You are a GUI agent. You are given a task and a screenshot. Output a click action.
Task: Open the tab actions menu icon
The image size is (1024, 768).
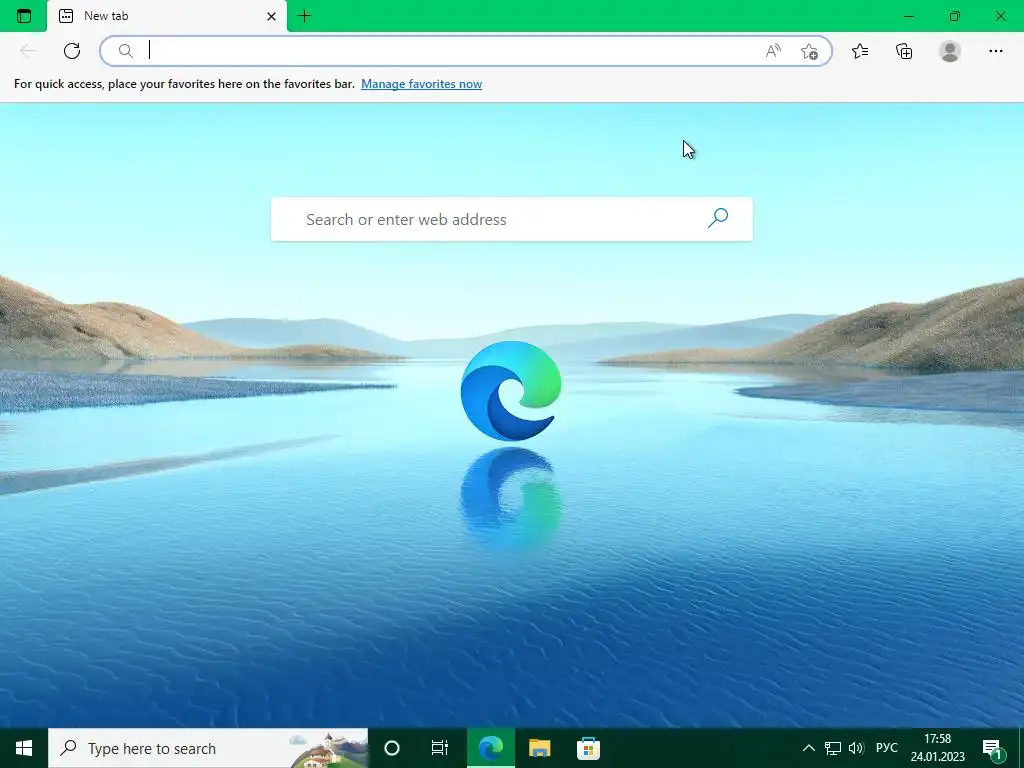[x=24, y=16]
